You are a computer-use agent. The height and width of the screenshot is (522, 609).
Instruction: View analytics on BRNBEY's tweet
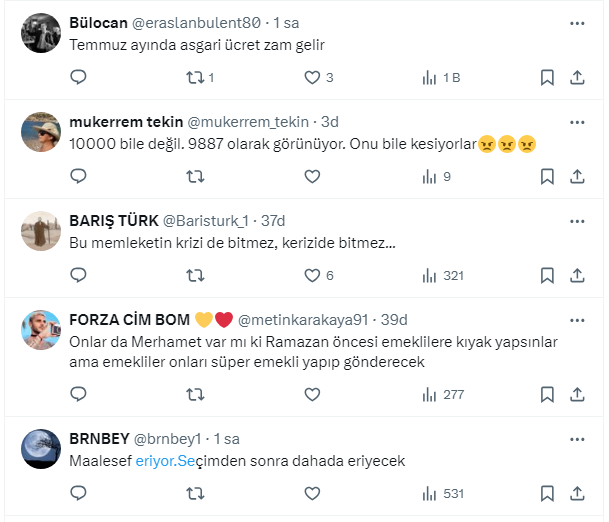(441, 493)
